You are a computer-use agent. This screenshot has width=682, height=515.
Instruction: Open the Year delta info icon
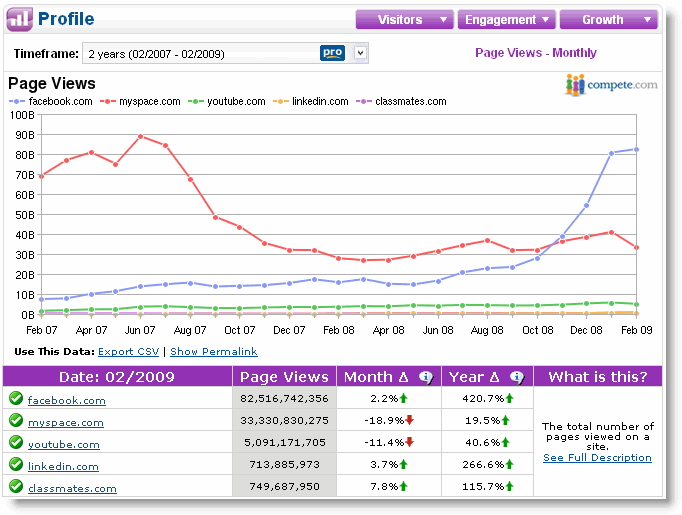[x=517, y=377]
